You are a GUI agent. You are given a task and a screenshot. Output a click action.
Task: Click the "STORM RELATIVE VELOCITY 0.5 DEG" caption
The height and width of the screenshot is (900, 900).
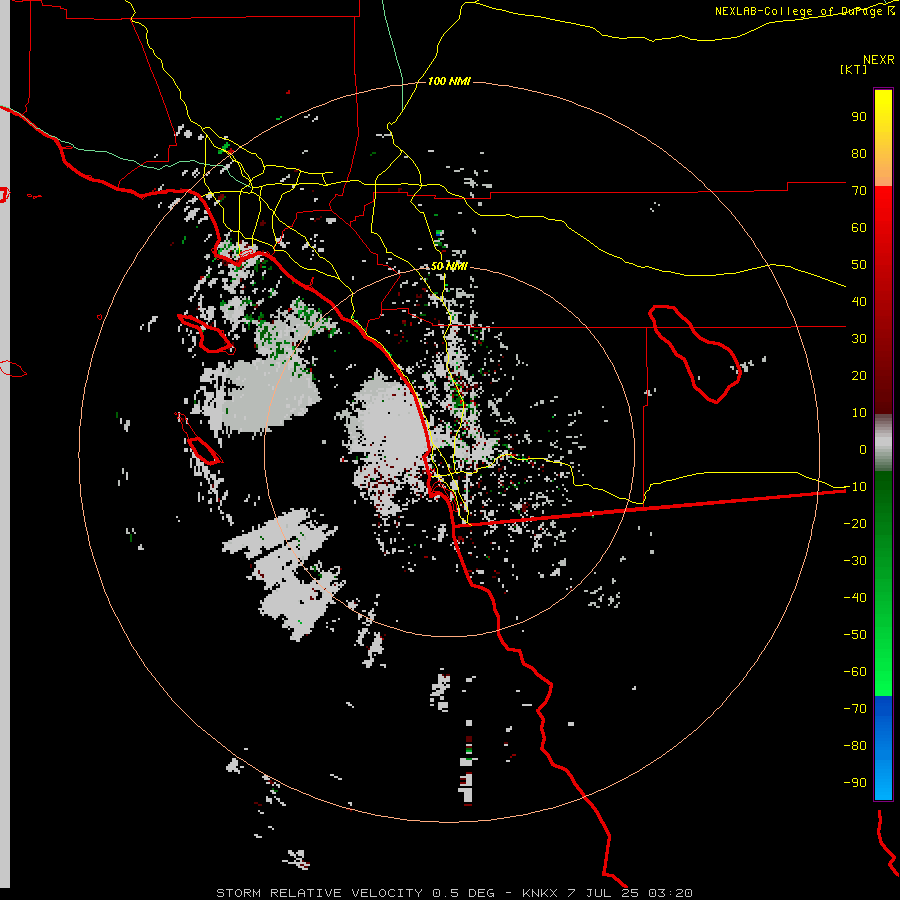tap(355, 893)
